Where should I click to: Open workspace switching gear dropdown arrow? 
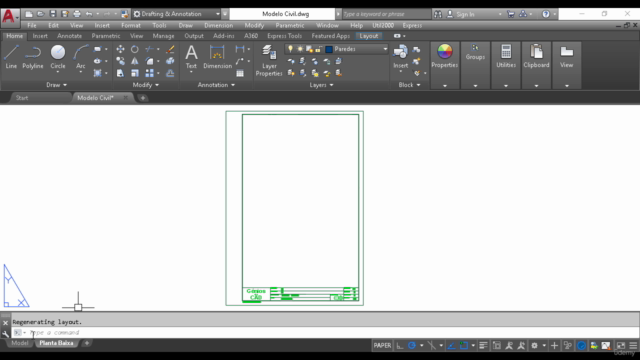[x=544, y=346]
